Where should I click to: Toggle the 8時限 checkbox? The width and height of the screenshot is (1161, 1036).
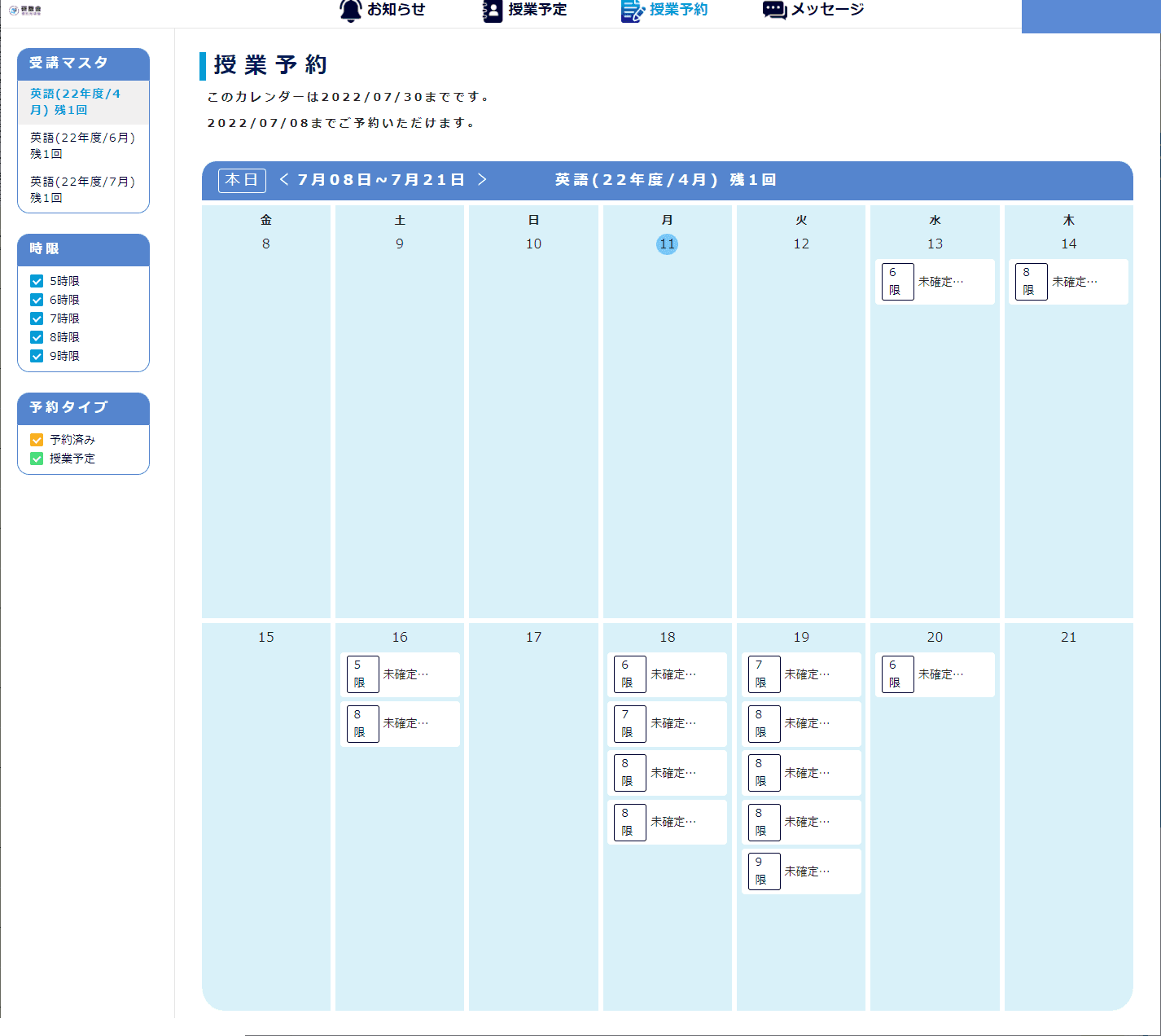click(x=37, y=337)
